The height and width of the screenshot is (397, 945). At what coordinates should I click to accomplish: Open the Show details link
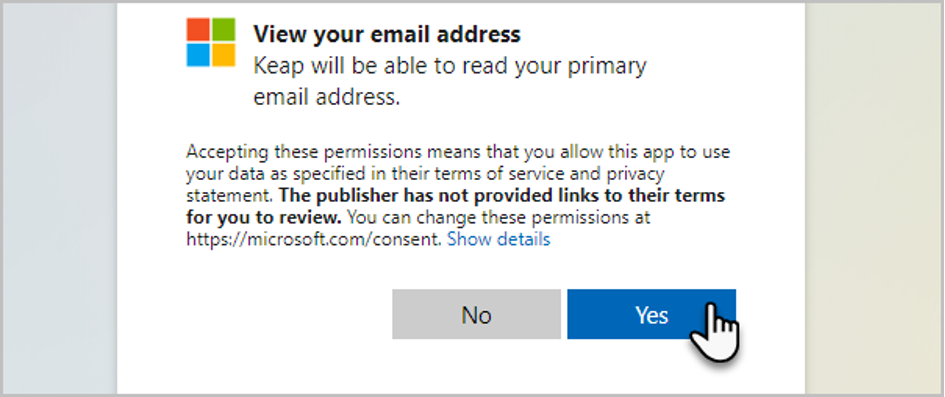coord(498,240)
